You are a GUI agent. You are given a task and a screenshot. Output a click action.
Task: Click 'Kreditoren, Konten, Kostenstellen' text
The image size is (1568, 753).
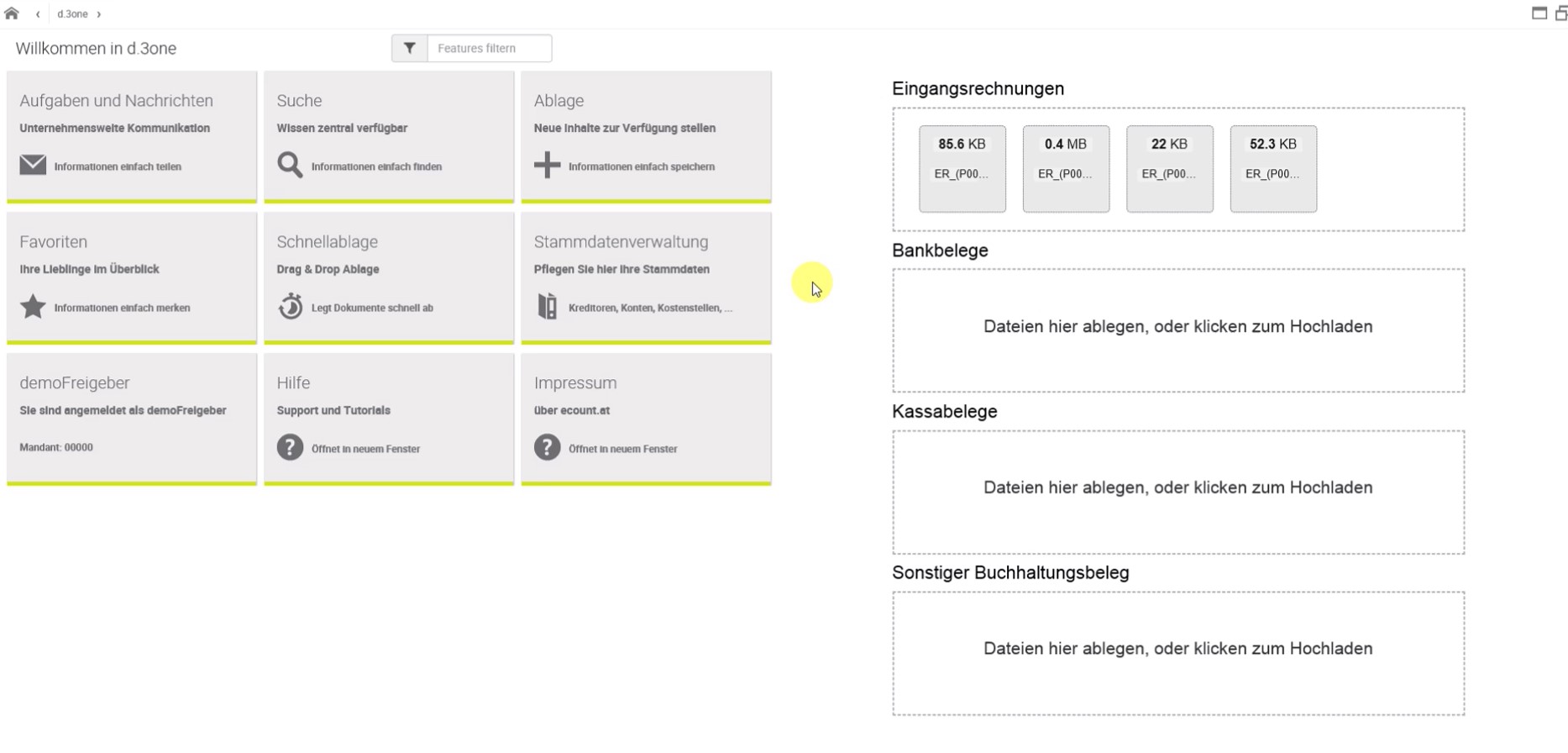pyautogui.click(x=650, y=308)
